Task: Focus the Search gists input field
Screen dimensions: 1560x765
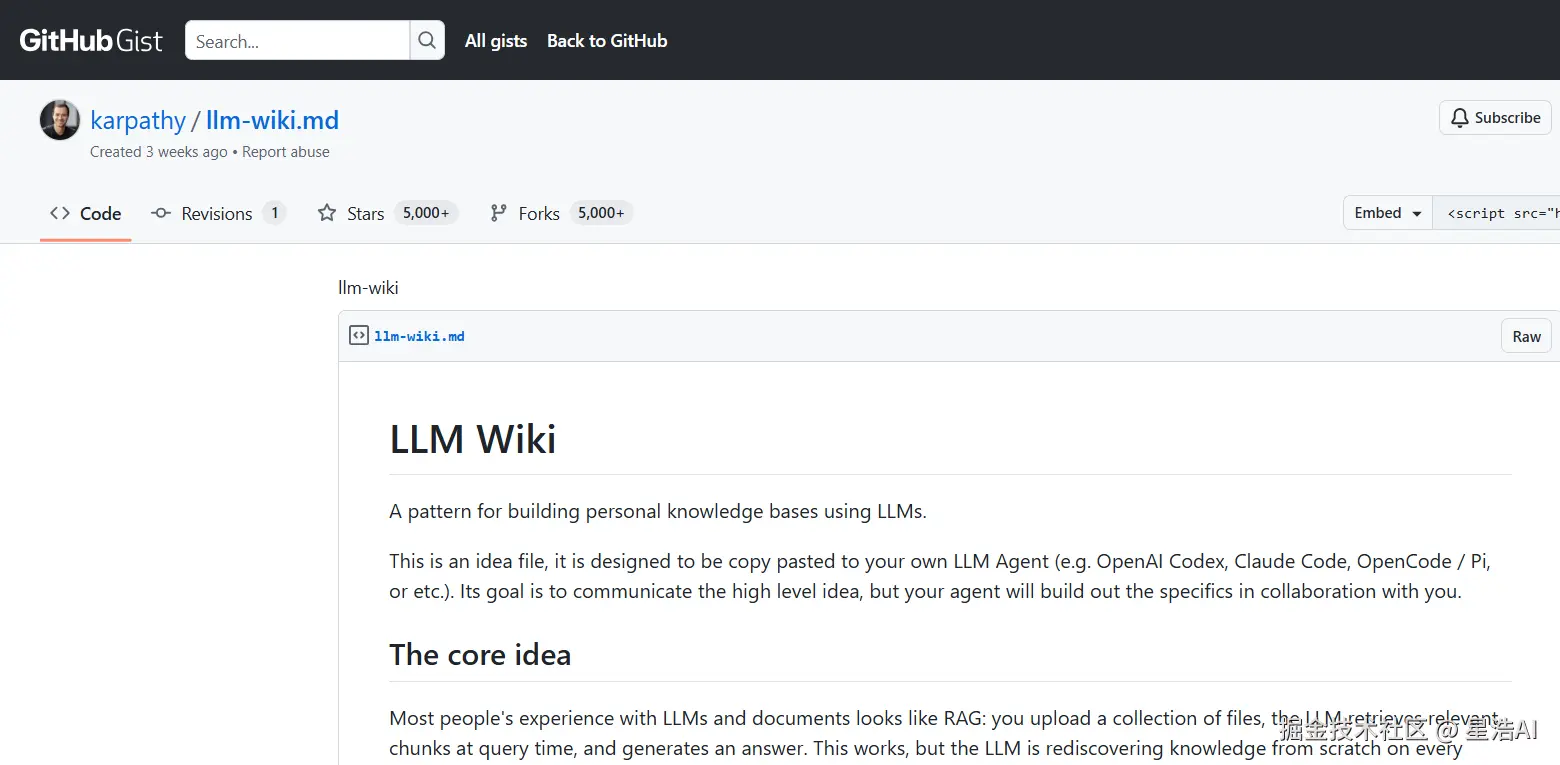Action: pyautogui.click(x=297, y=40)
